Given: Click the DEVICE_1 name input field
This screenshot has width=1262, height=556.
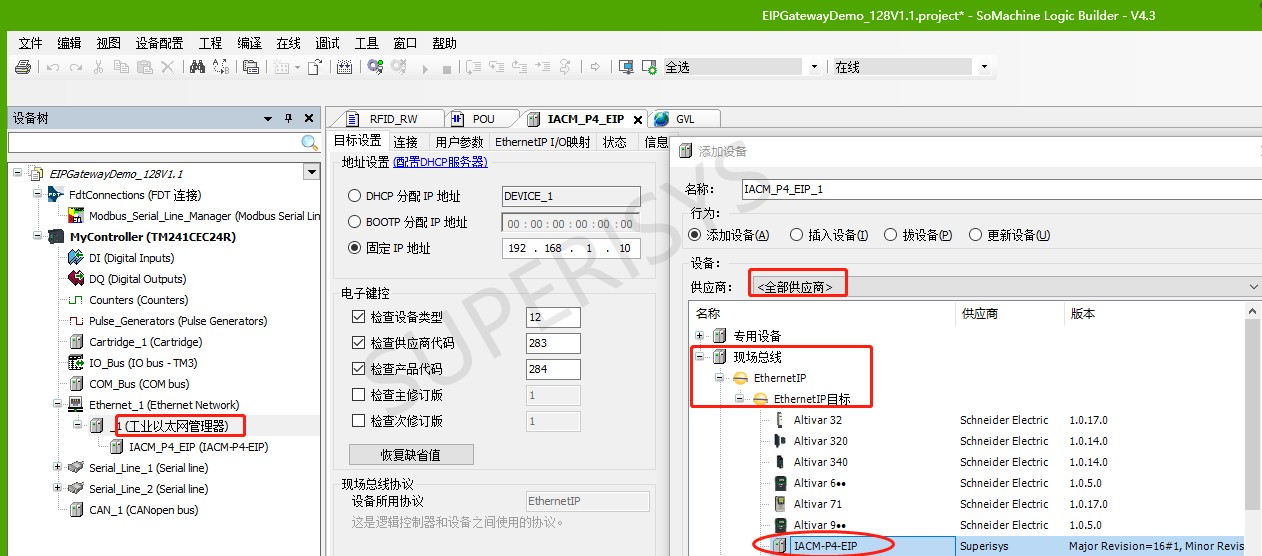Looking at the screenshot, I should pyautogui.click(x=571, y=197).
